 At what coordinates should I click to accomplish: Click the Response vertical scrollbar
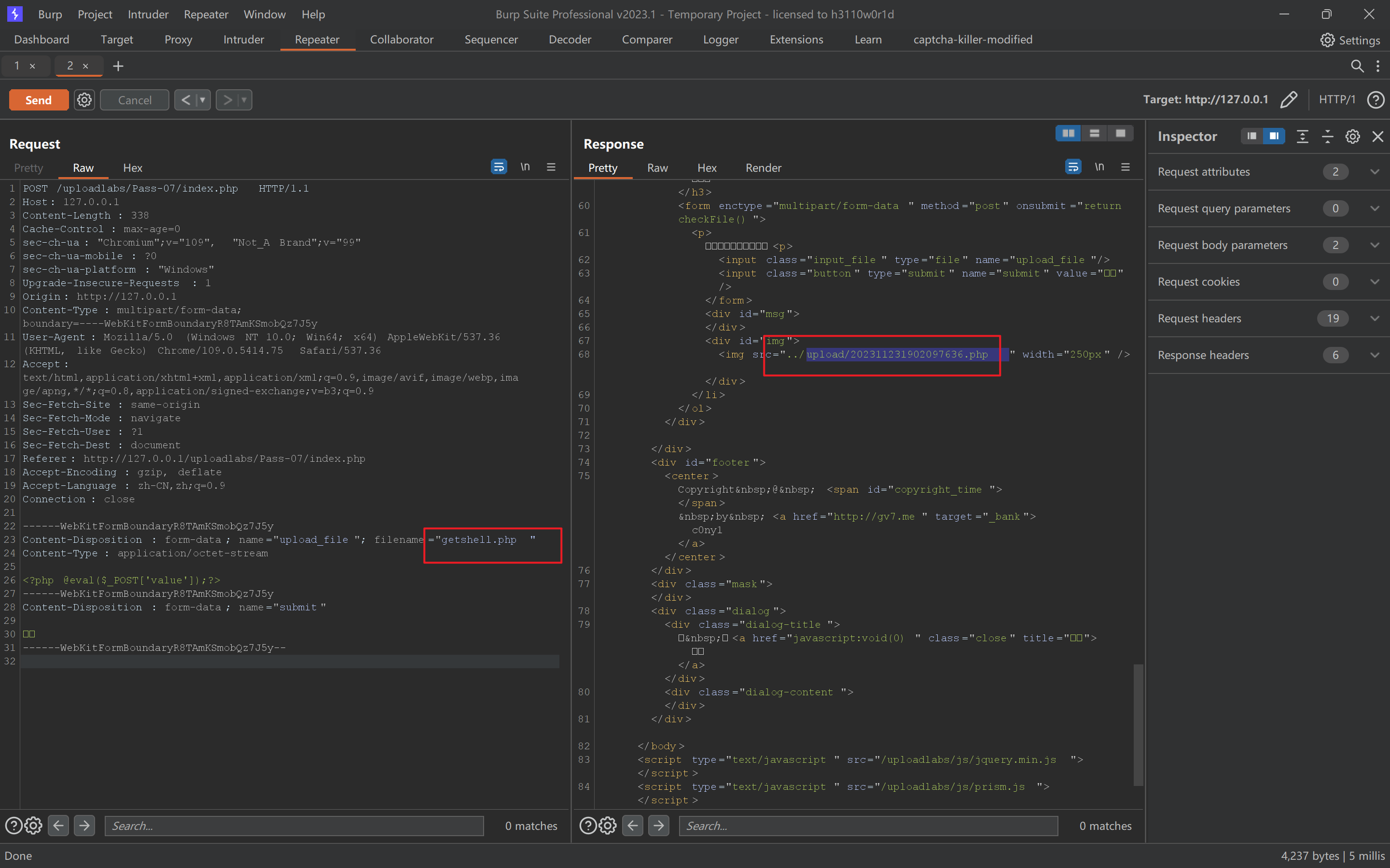point(1138,725)
